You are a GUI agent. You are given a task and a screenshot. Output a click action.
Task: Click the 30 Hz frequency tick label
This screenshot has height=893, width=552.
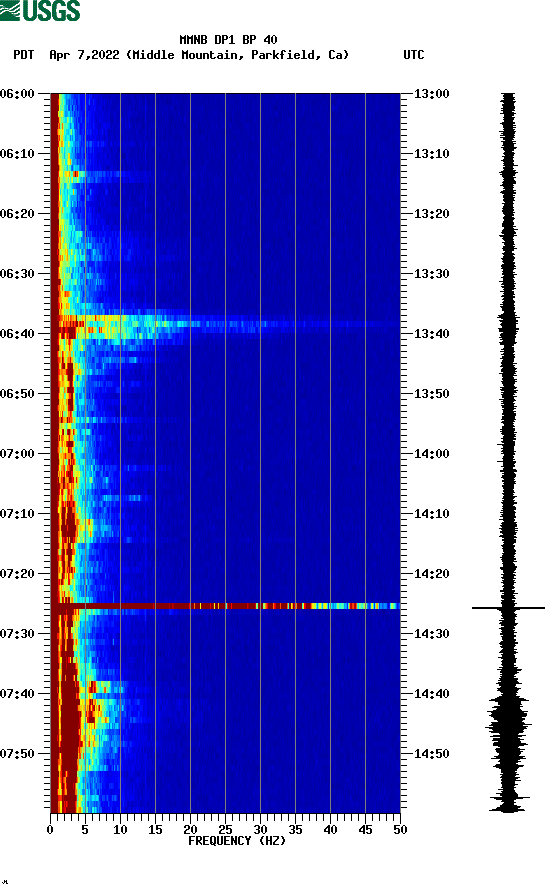point(260,830)
